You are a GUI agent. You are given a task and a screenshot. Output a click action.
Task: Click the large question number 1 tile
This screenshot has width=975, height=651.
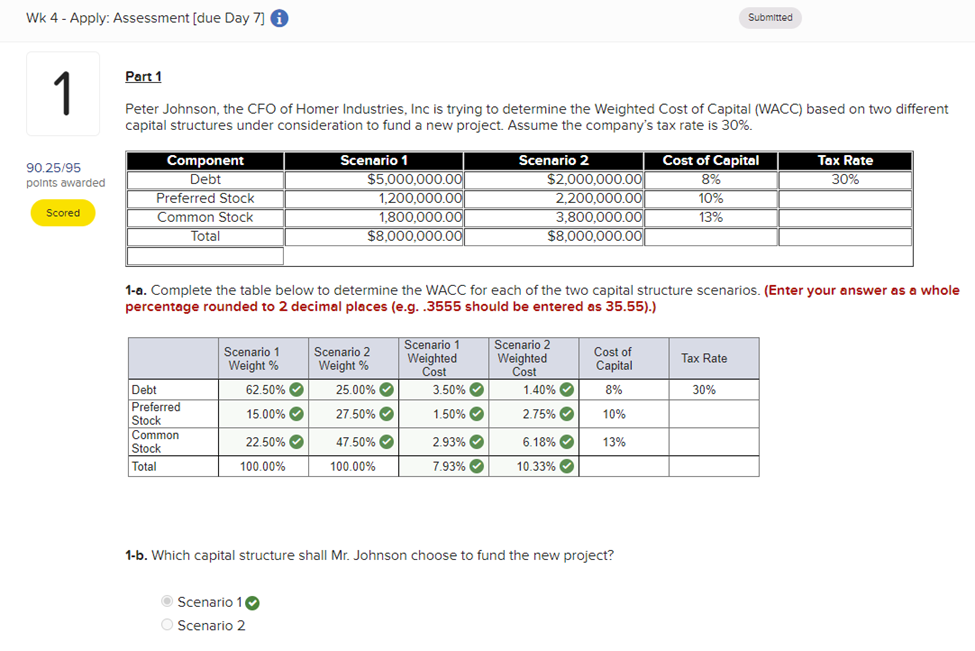click(62, 92)
